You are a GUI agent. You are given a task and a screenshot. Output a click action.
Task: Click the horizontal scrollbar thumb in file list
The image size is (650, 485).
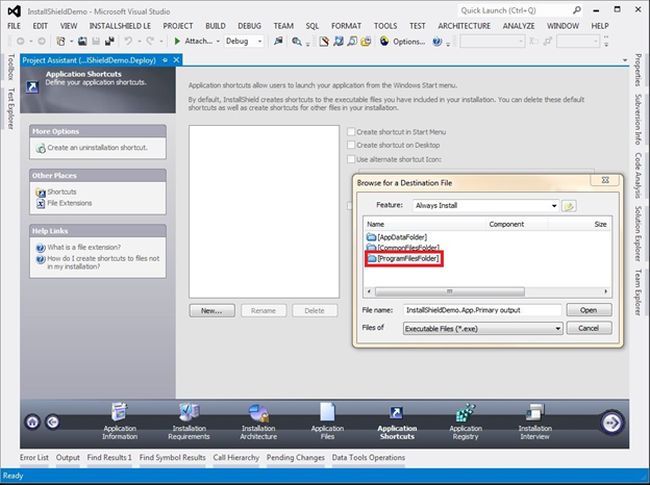click(449, 291)
